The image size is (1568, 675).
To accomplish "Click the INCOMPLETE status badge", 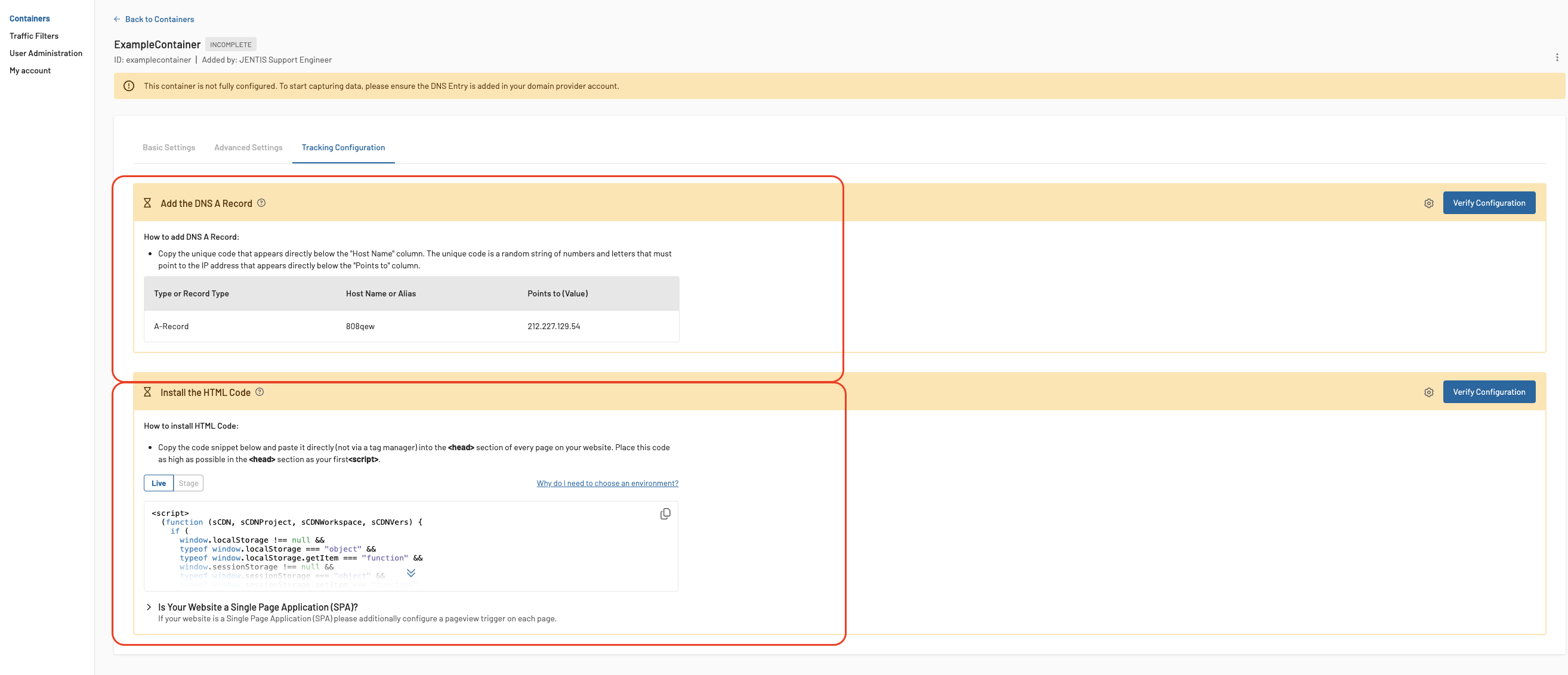I will (x=231, y=45).
